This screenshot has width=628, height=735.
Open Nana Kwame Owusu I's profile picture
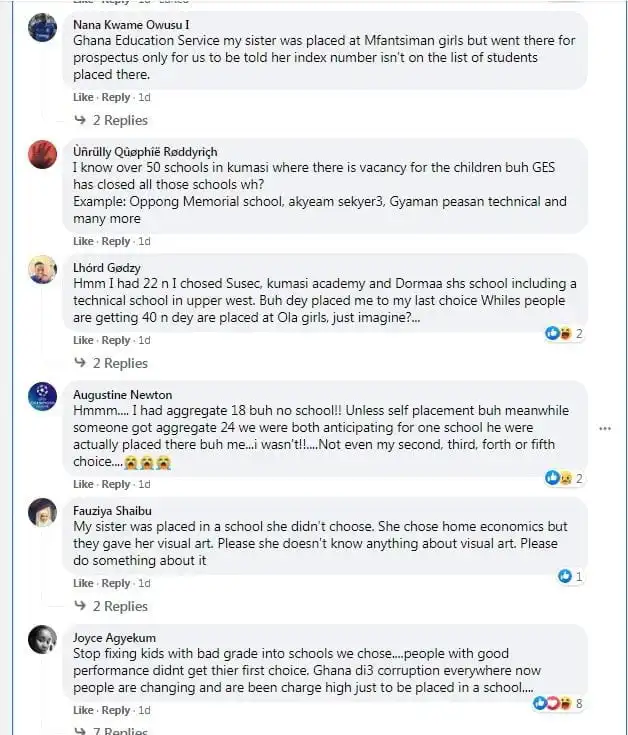pos(42,28)
